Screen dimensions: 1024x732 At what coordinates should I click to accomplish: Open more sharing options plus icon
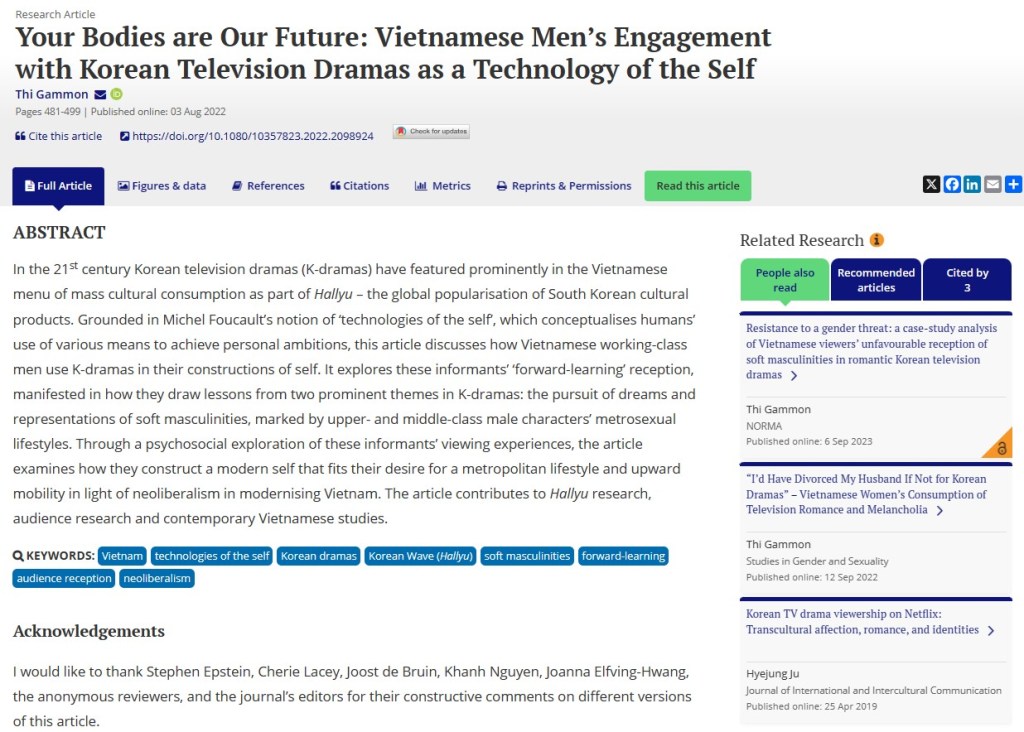point(1013,184)
